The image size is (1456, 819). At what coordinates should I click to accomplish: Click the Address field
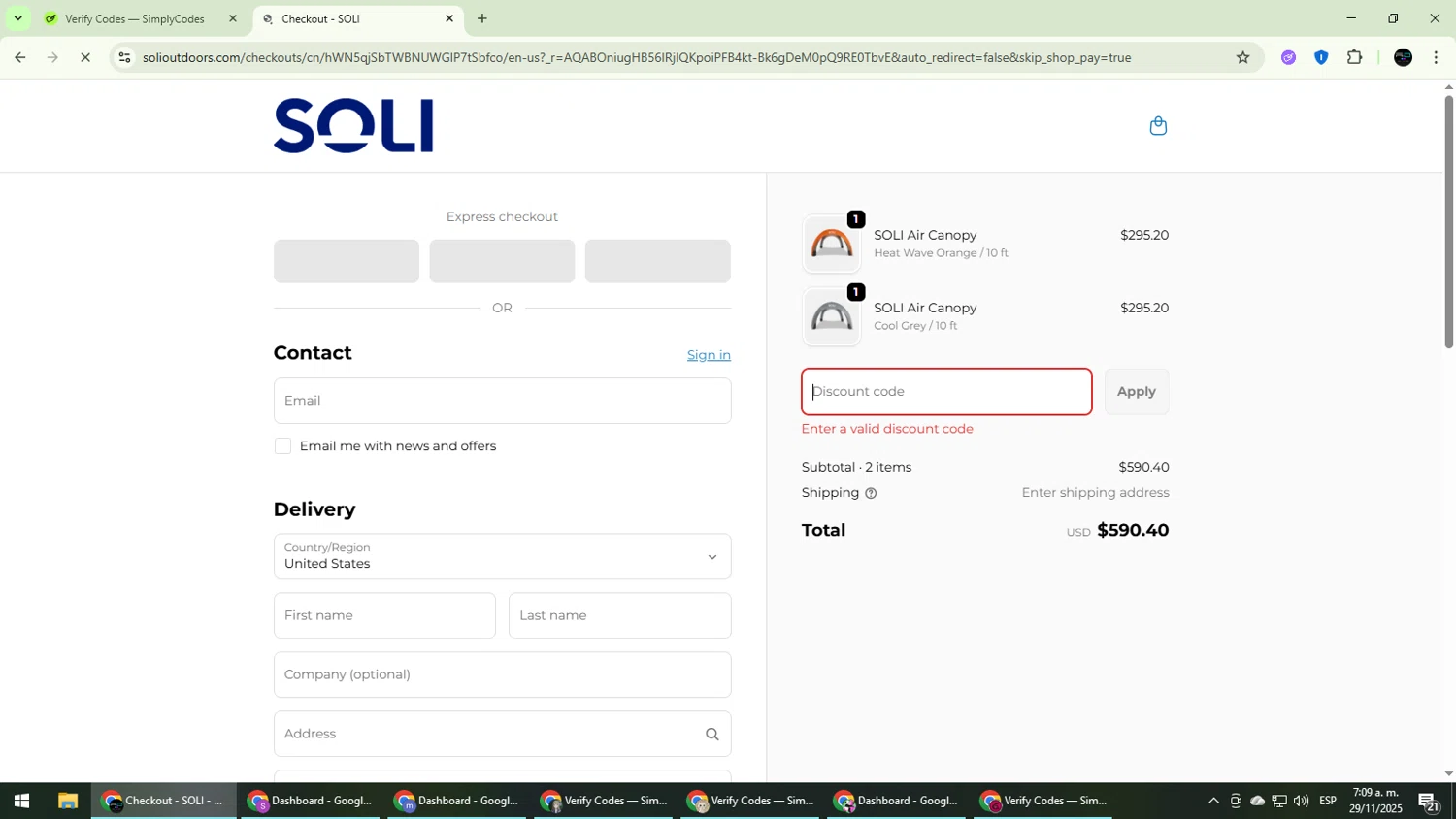coord(502,734)
